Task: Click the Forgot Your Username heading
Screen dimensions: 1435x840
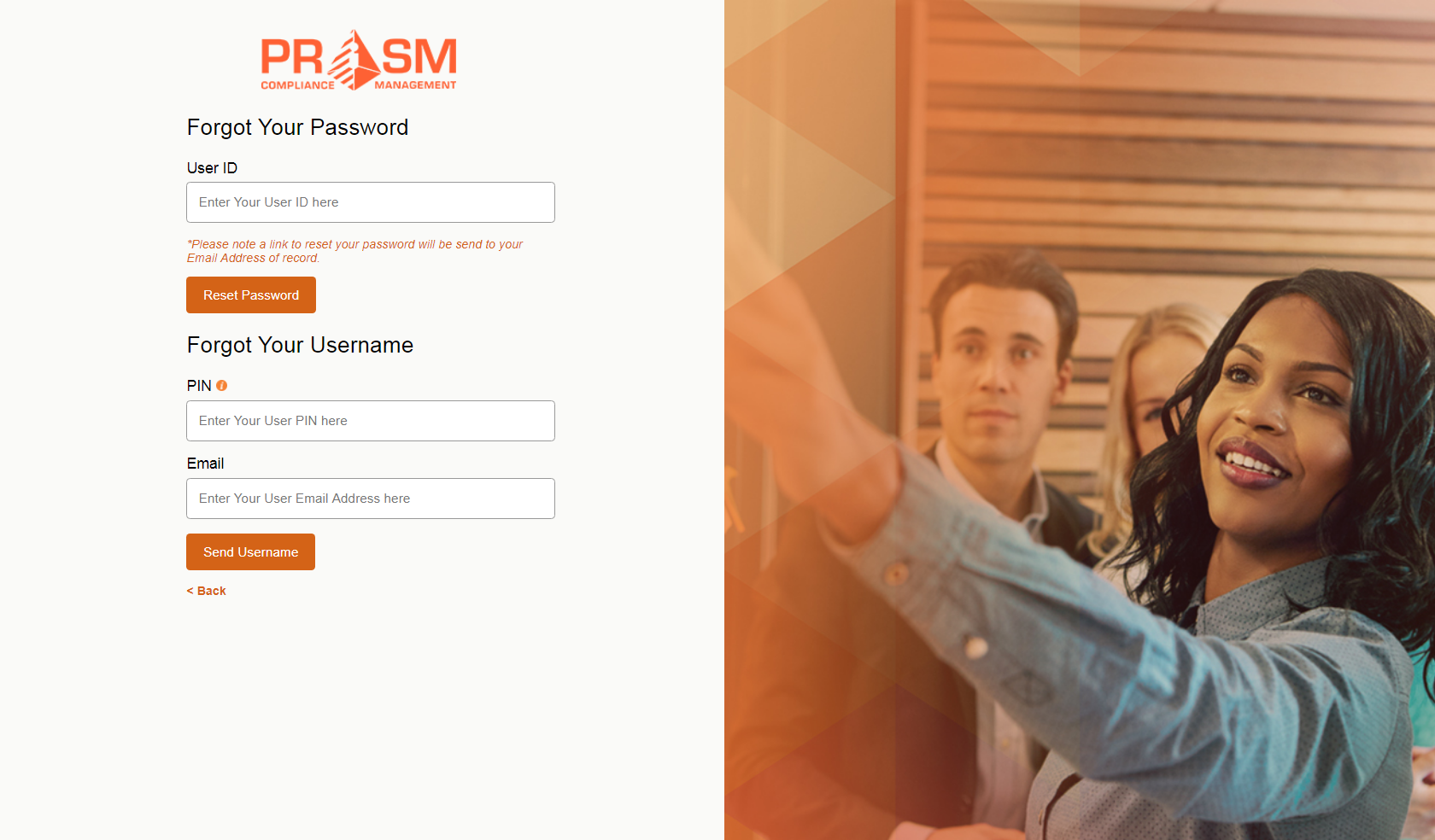Action: coord(300,345)
